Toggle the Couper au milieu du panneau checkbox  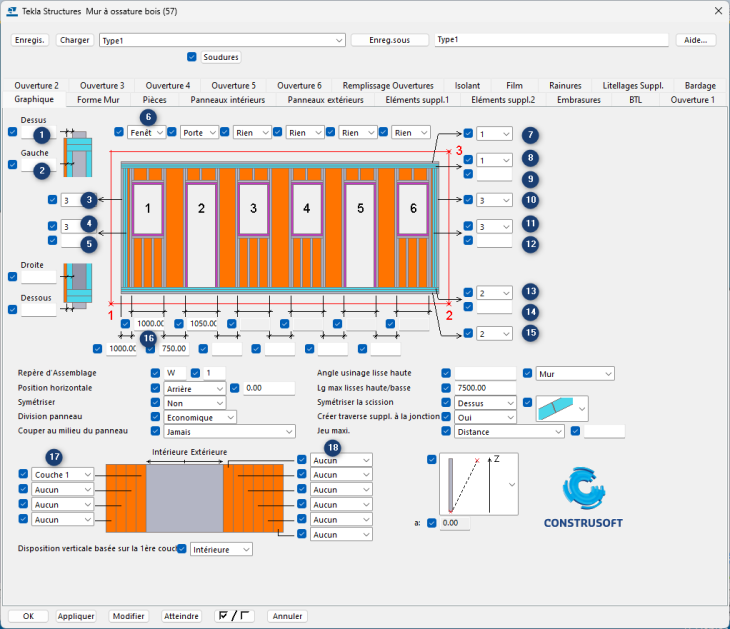(155, 431)
